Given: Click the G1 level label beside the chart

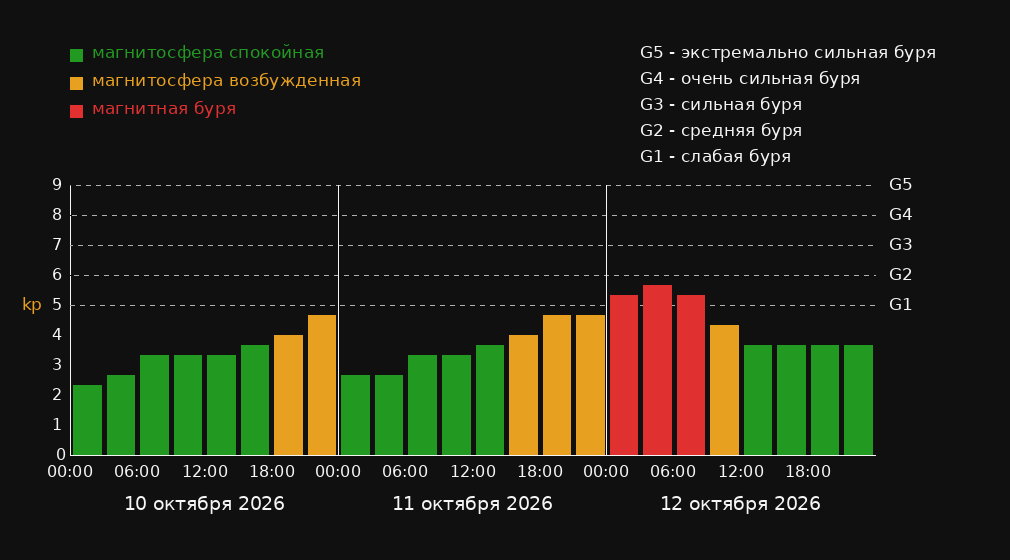Looking at the screenshot, I should (x=900, y=305).
